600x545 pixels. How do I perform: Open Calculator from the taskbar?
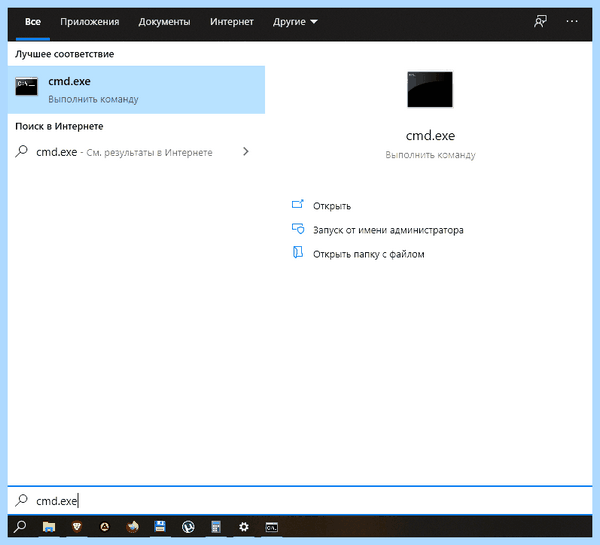click(x=216, y=527)
